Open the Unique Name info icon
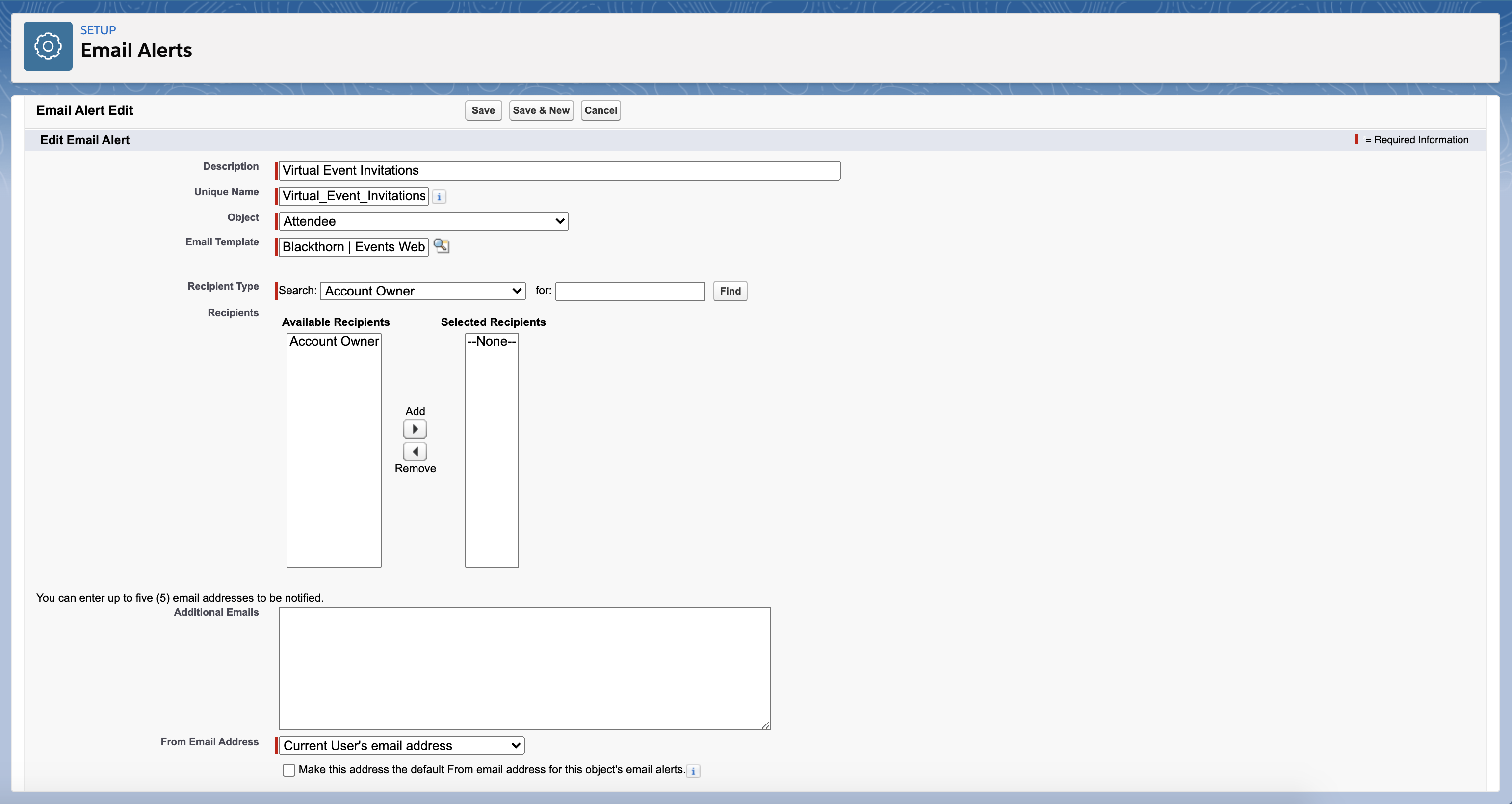Image resolution: width=1512 pixels, height=804 pixels. (x=439, y=197)
